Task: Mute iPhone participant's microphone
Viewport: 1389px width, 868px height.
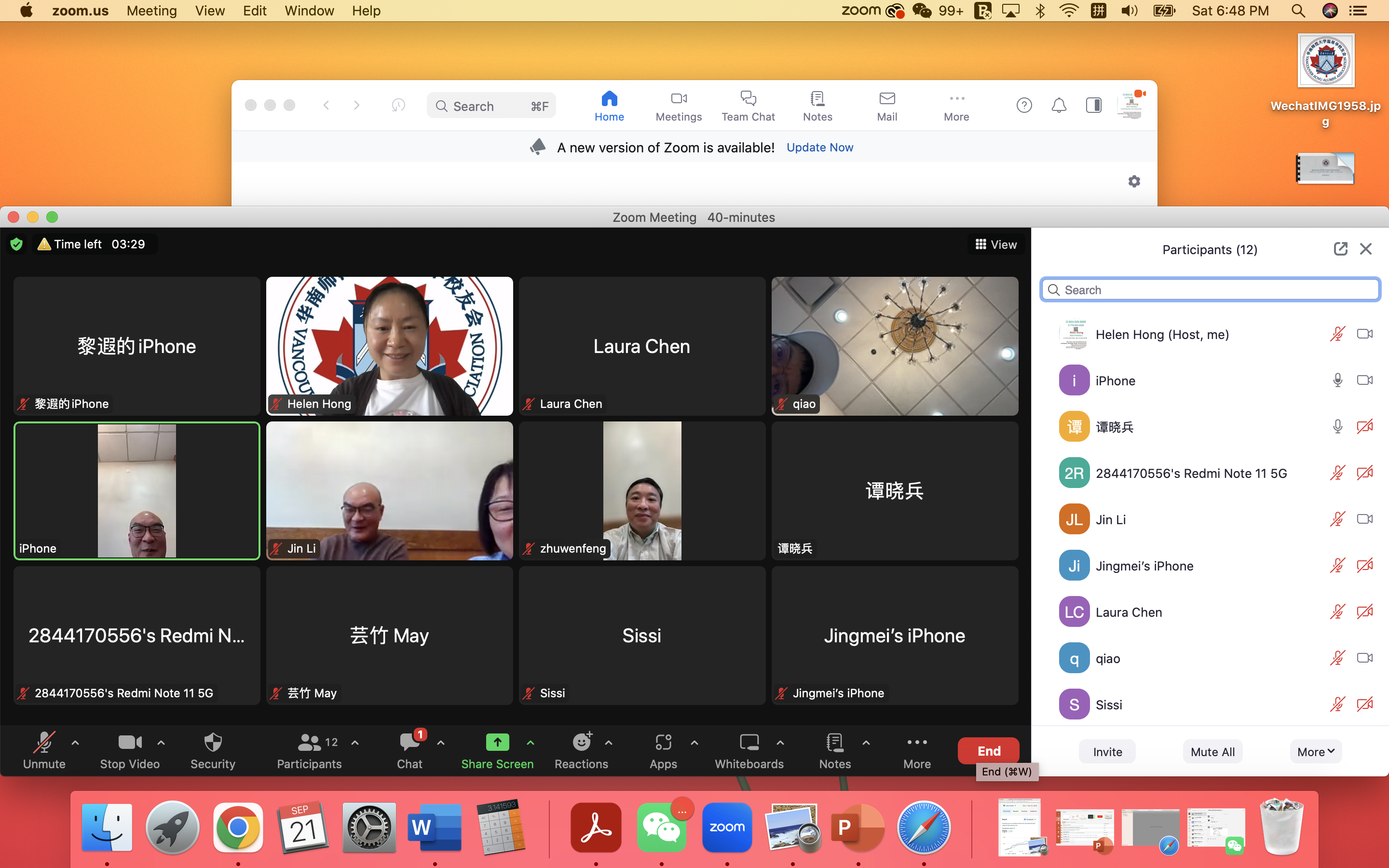Action: pyautogui.click(x=1337, y=380)
